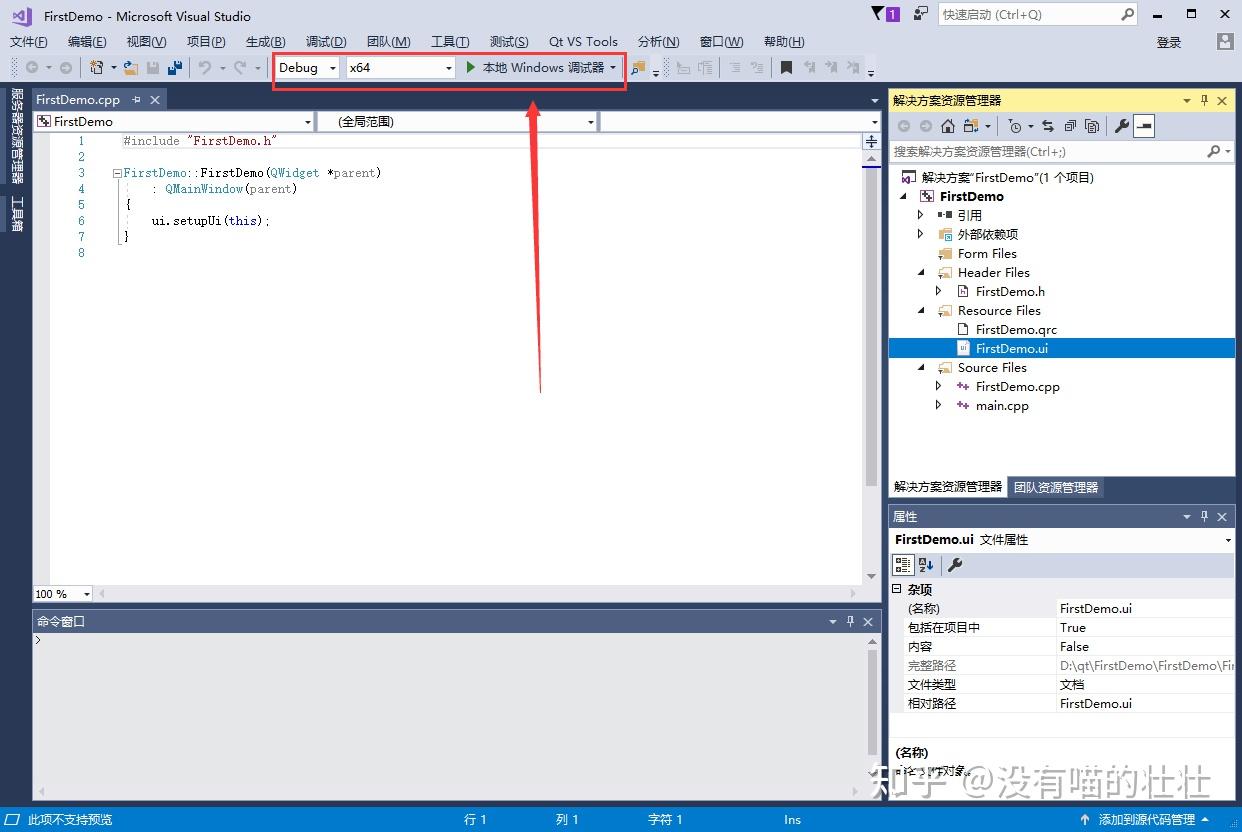Click the 登录 link at top right
Image resolution: width=1242 pixels, height=832 pixels.
click(x=1168, y=41)
